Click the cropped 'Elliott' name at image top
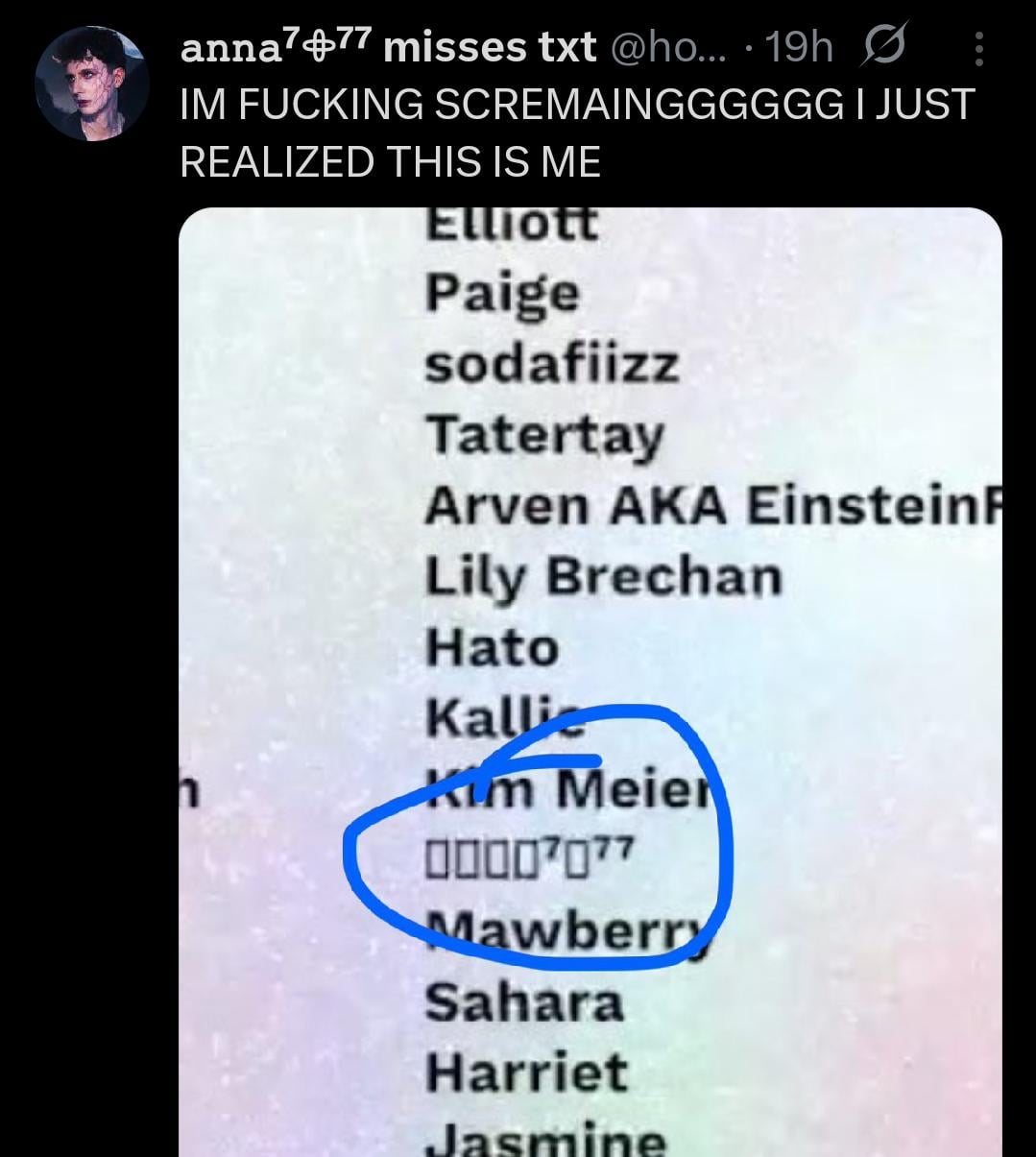 tap(512, 225)
